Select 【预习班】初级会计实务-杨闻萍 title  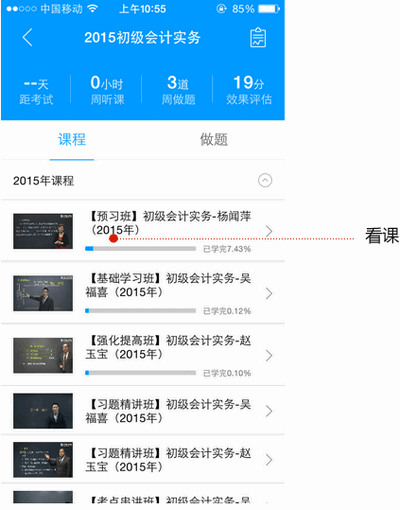coord(168,223)
